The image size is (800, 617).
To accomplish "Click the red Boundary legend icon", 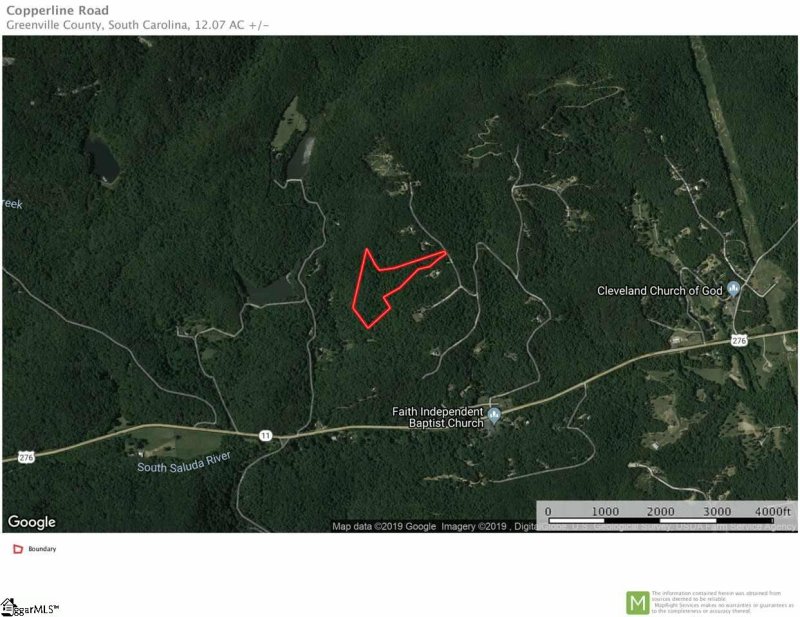I will pos(18,549).
